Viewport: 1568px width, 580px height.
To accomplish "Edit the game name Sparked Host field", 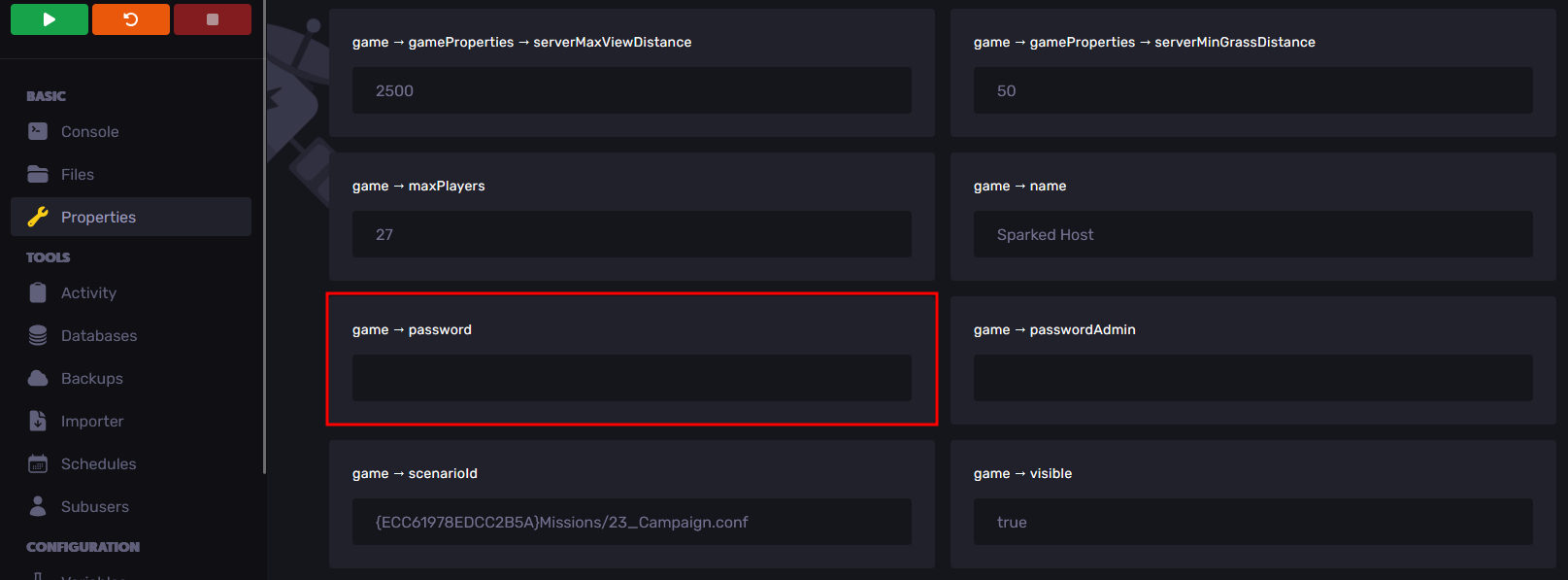I will click(1252, 234).
